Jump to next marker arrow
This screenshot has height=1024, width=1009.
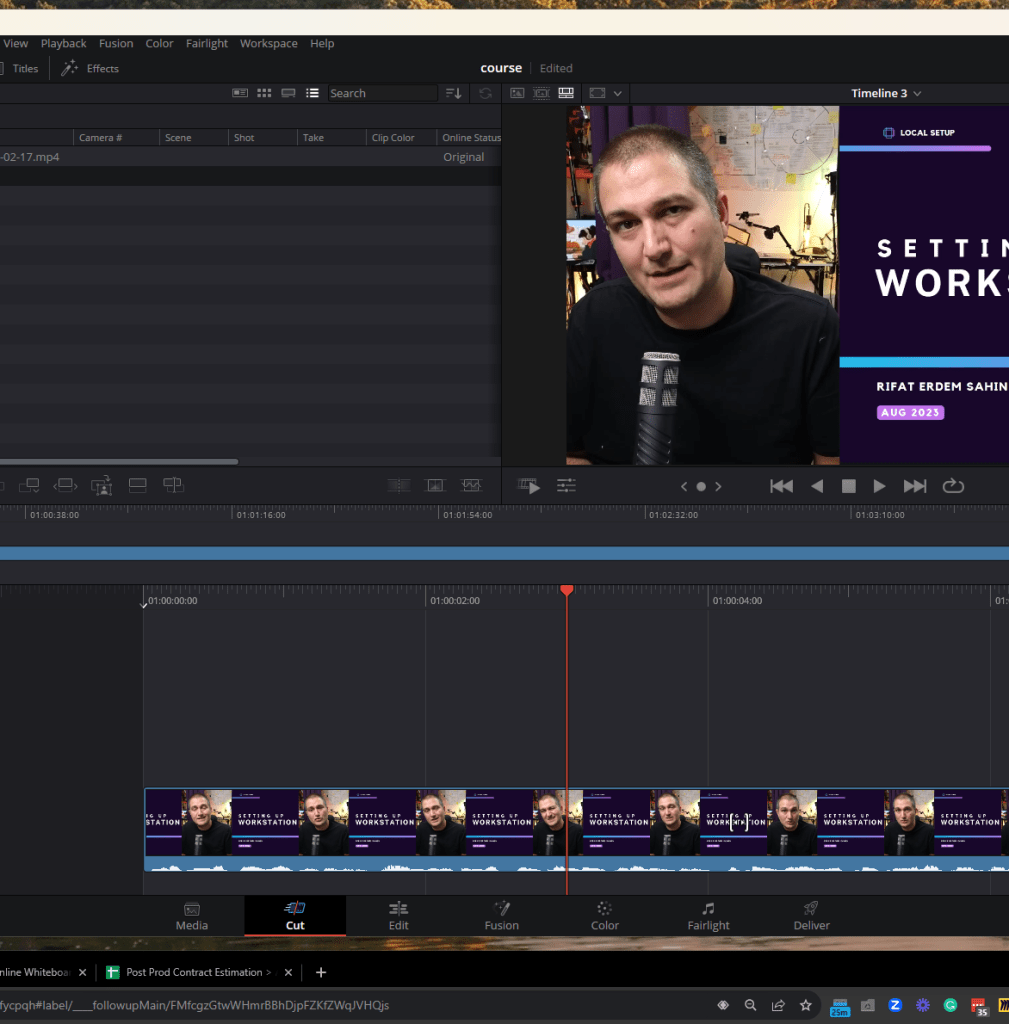718,487
